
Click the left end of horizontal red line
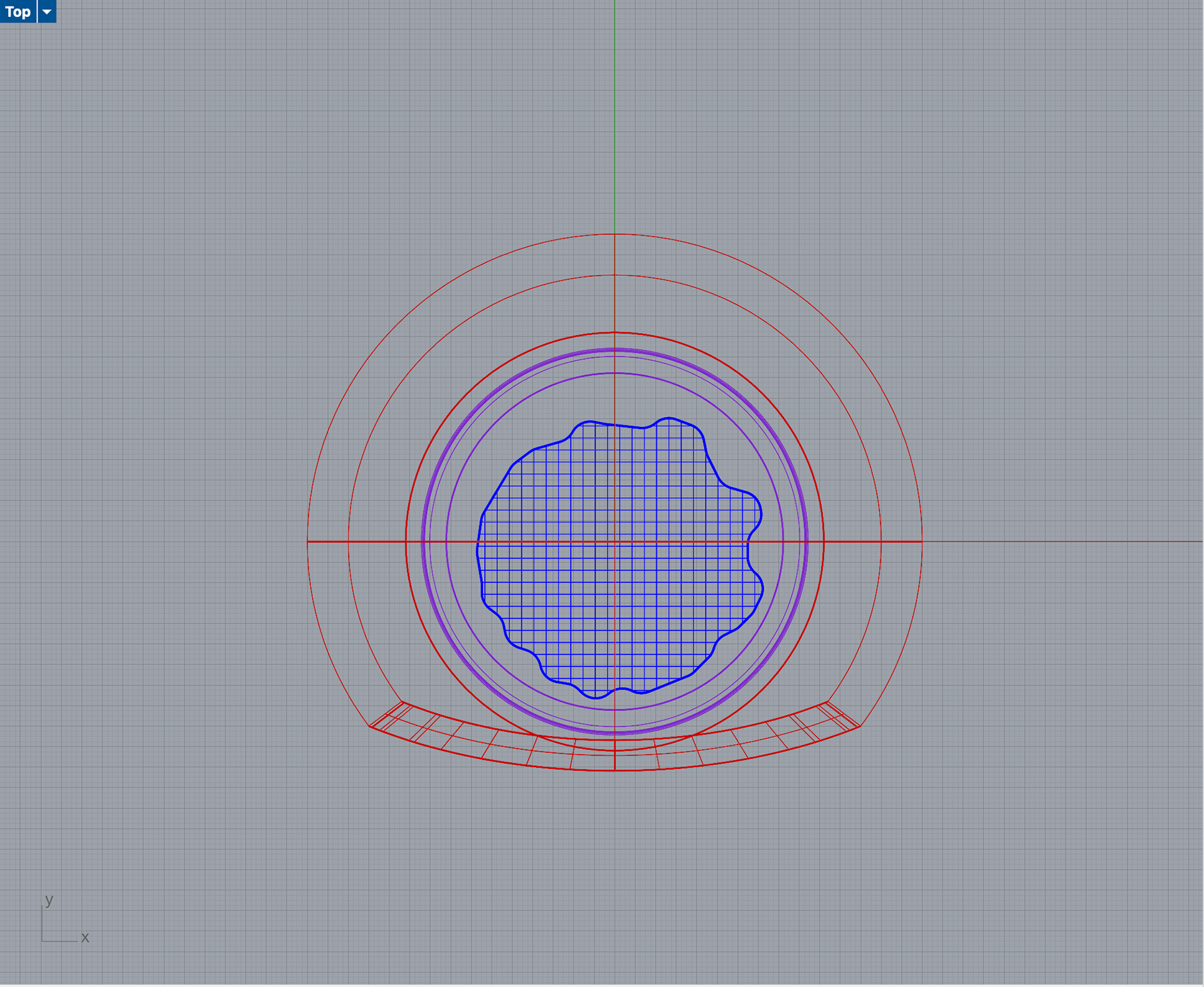pyautogui.click(x=308, y=541)
